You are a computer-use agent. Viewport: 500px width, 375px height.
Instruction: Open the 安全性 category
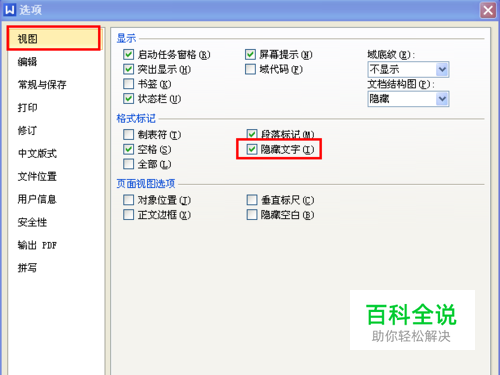point(32,222)
